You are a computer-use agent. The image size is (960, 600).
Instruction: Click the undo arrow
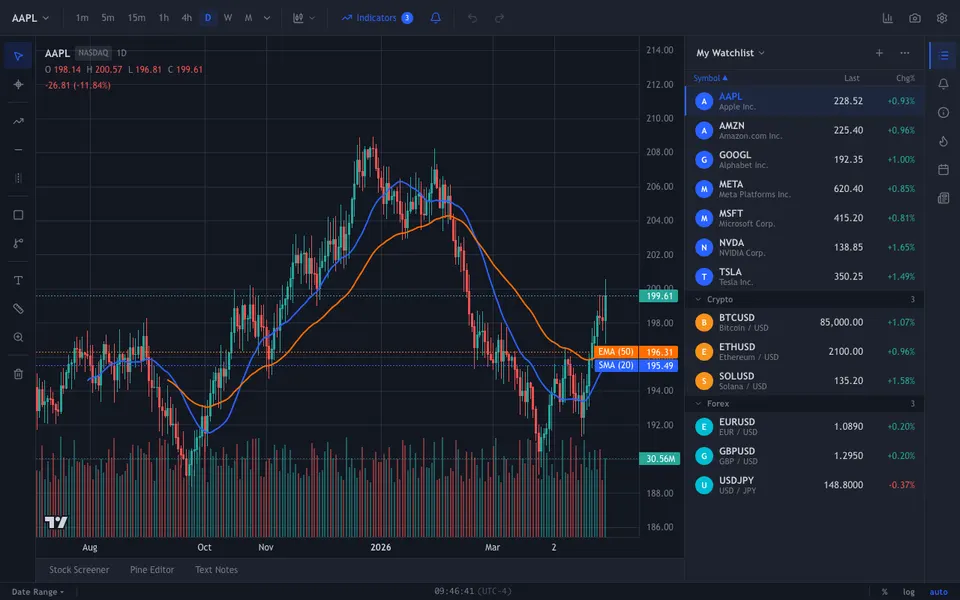pyautogui.click(x=472, y=18)
